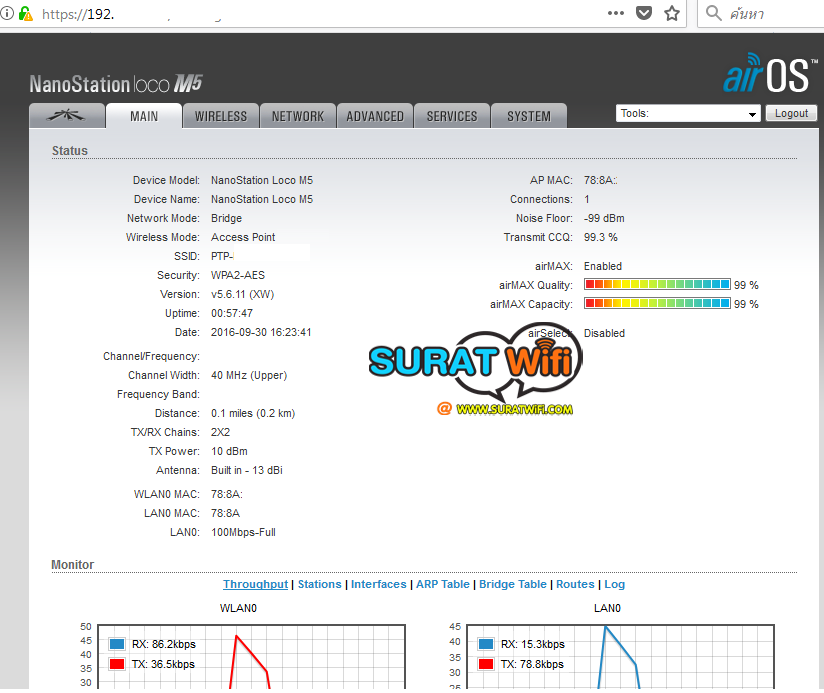Bookmark this page with the star icon
824x693 pixels.
[x=672, y=13]
